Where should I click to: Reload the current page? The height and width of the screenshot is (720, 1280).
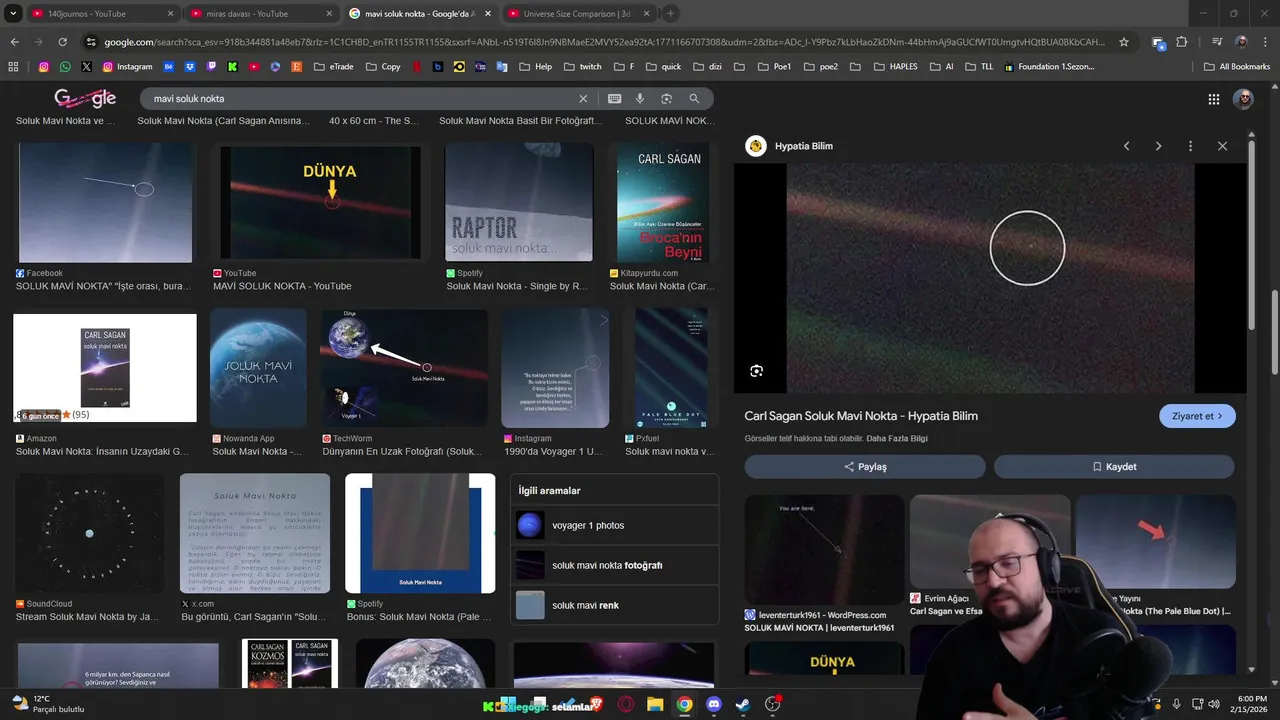(x=62, y=42)
